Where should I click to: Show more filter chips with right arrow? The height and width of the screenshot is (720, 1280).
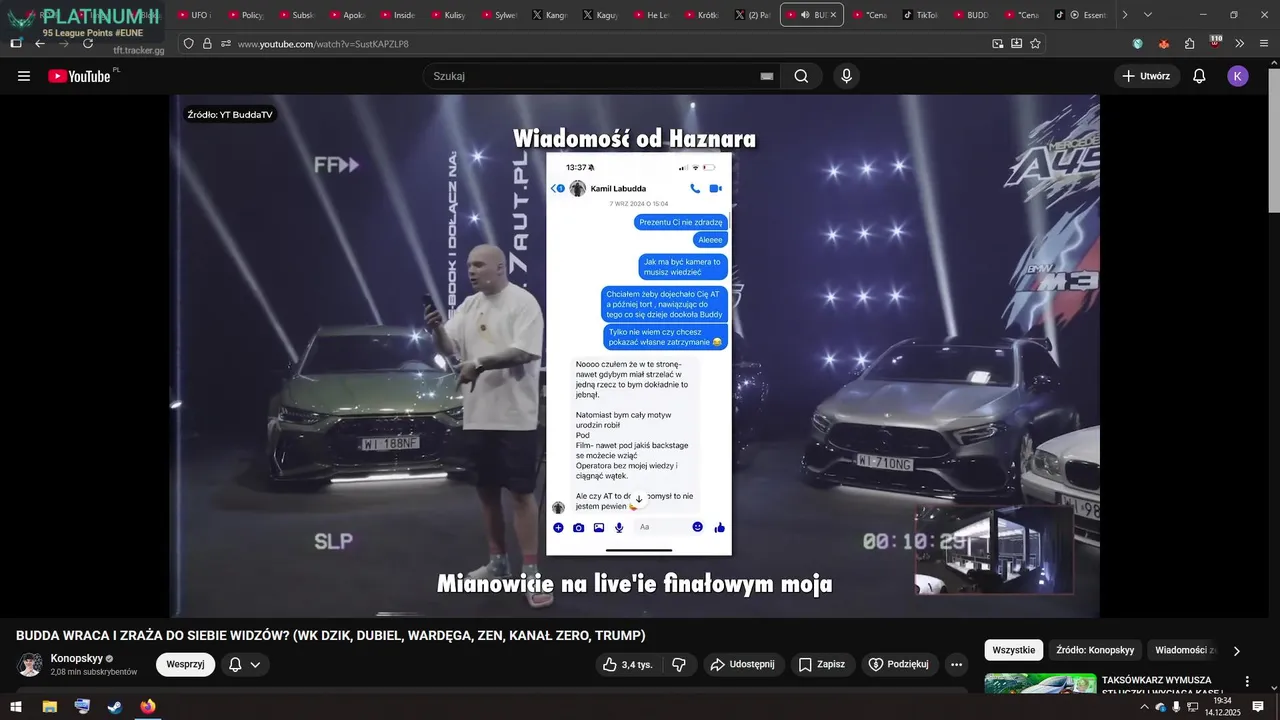point(1236,651)
